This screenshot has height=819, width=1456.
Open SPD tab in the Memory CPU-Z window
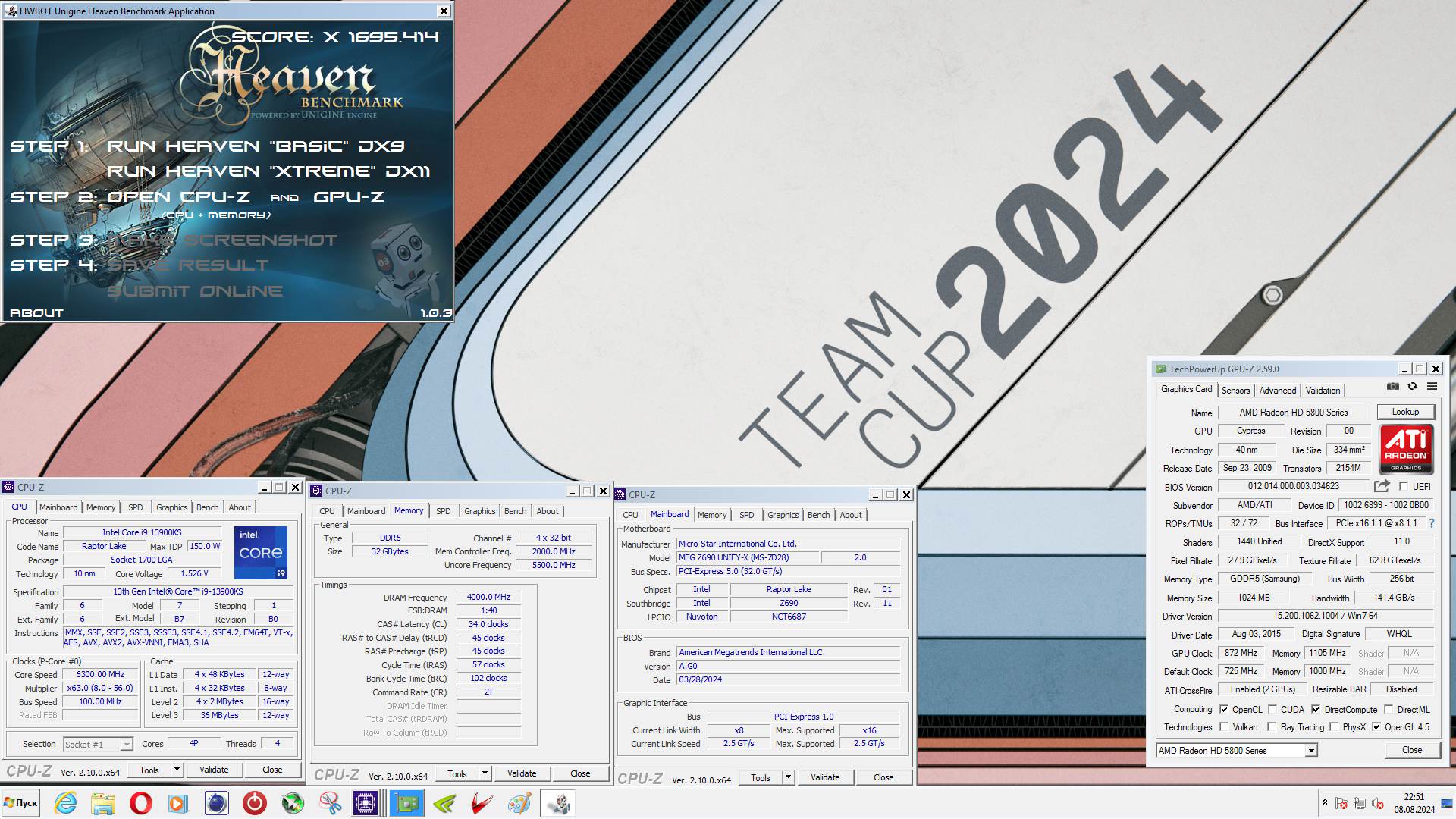444,511
